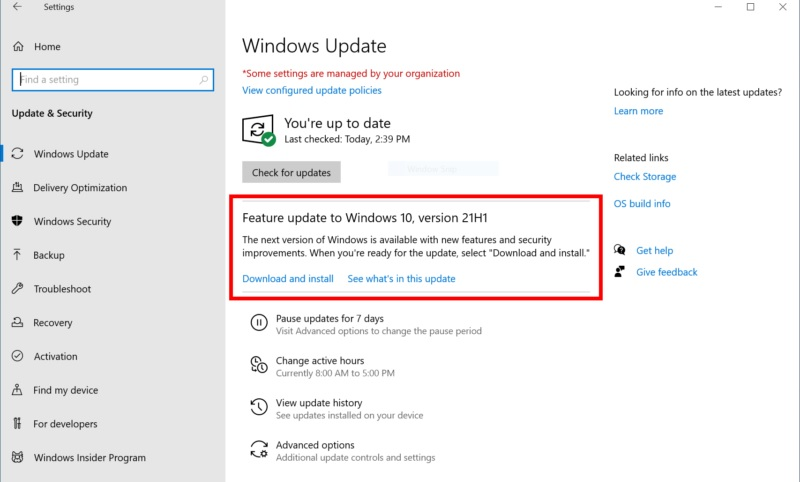Click the back arrow in Settings
This screenshot has height=482, width=800.
tap(17, 7)
